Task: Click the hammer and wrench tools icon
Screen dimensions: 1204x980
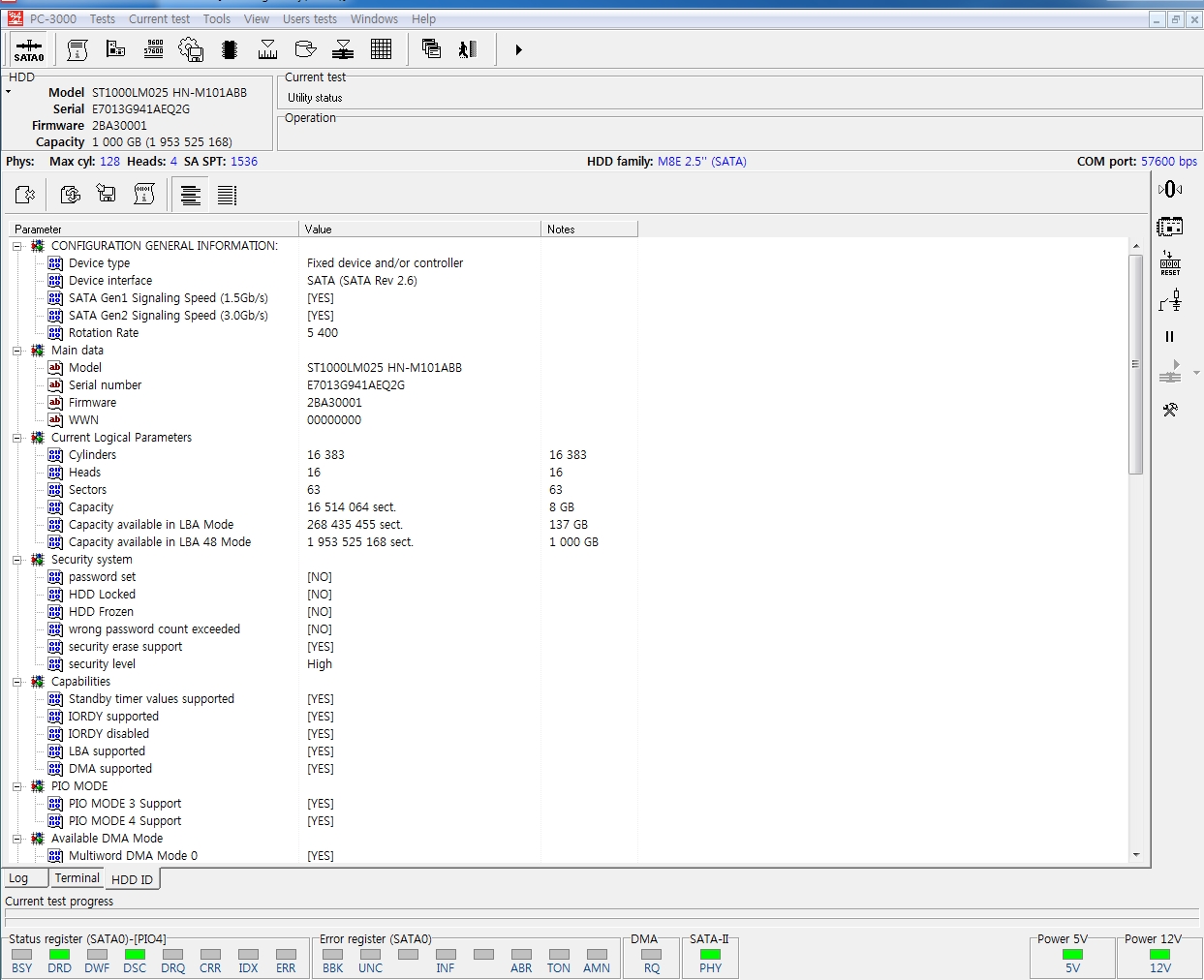Action: tap(1170, 410)
